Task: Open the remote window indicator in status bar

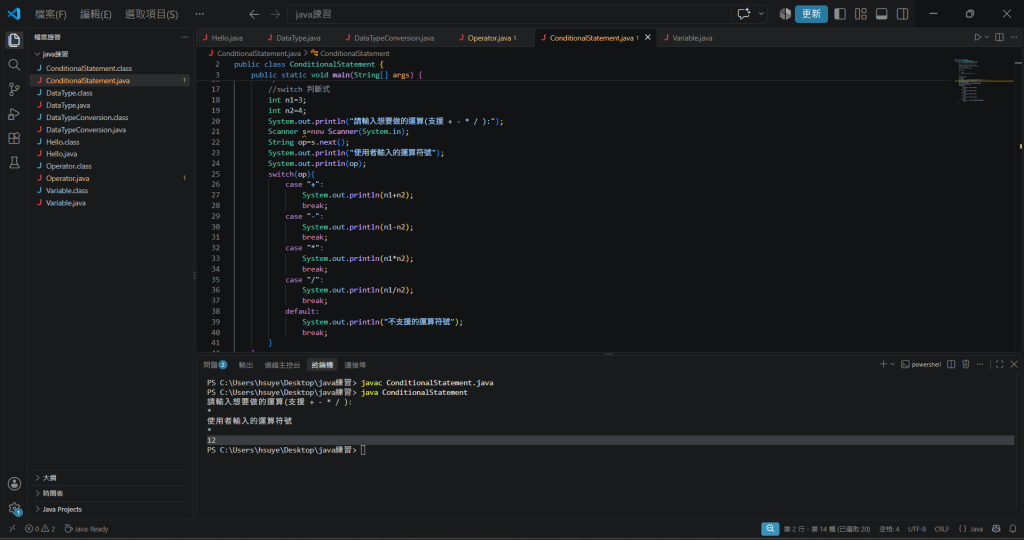Action: [12, 529]
